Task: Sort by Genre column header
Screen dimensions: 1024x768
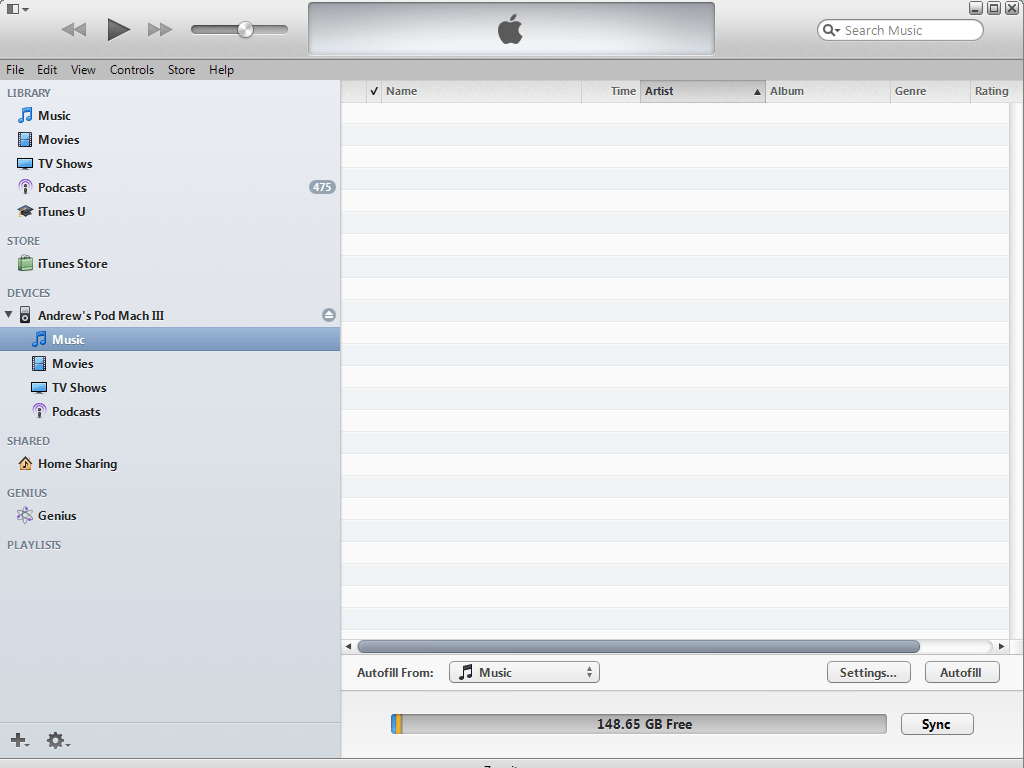Action: [930, 91]
